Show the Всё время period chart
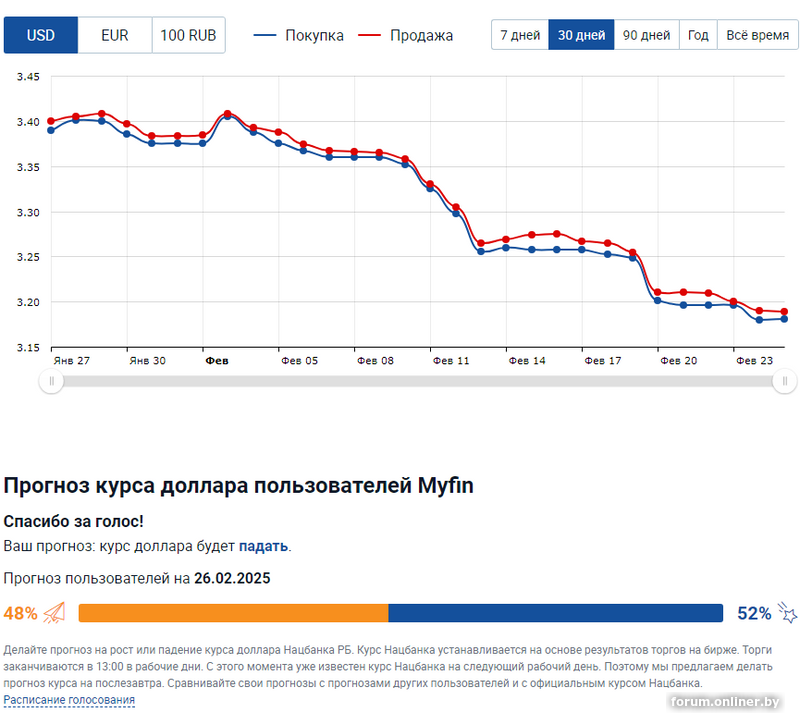Image resolution: width=800 pixels, height=723 pixels. (x=758, y=35)
